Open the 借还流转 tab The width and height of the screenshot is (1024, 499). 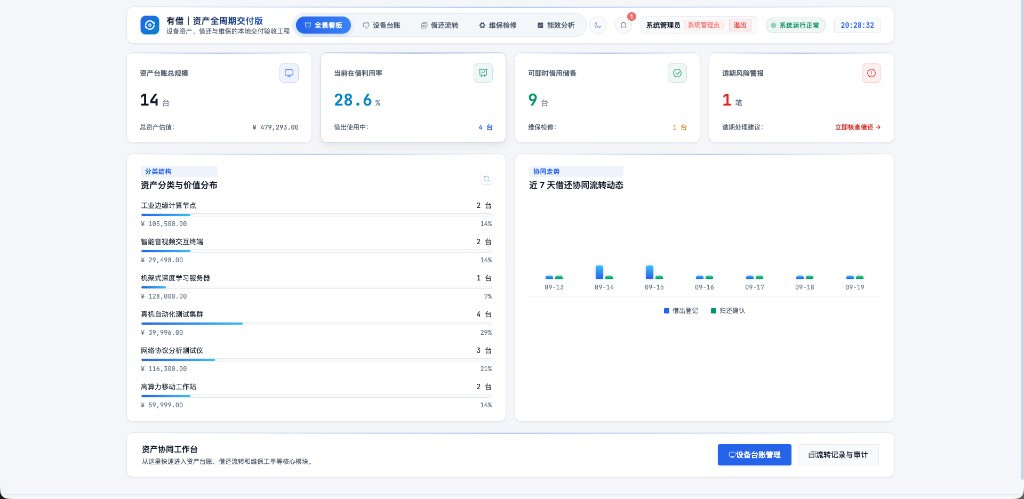point(440,25)
